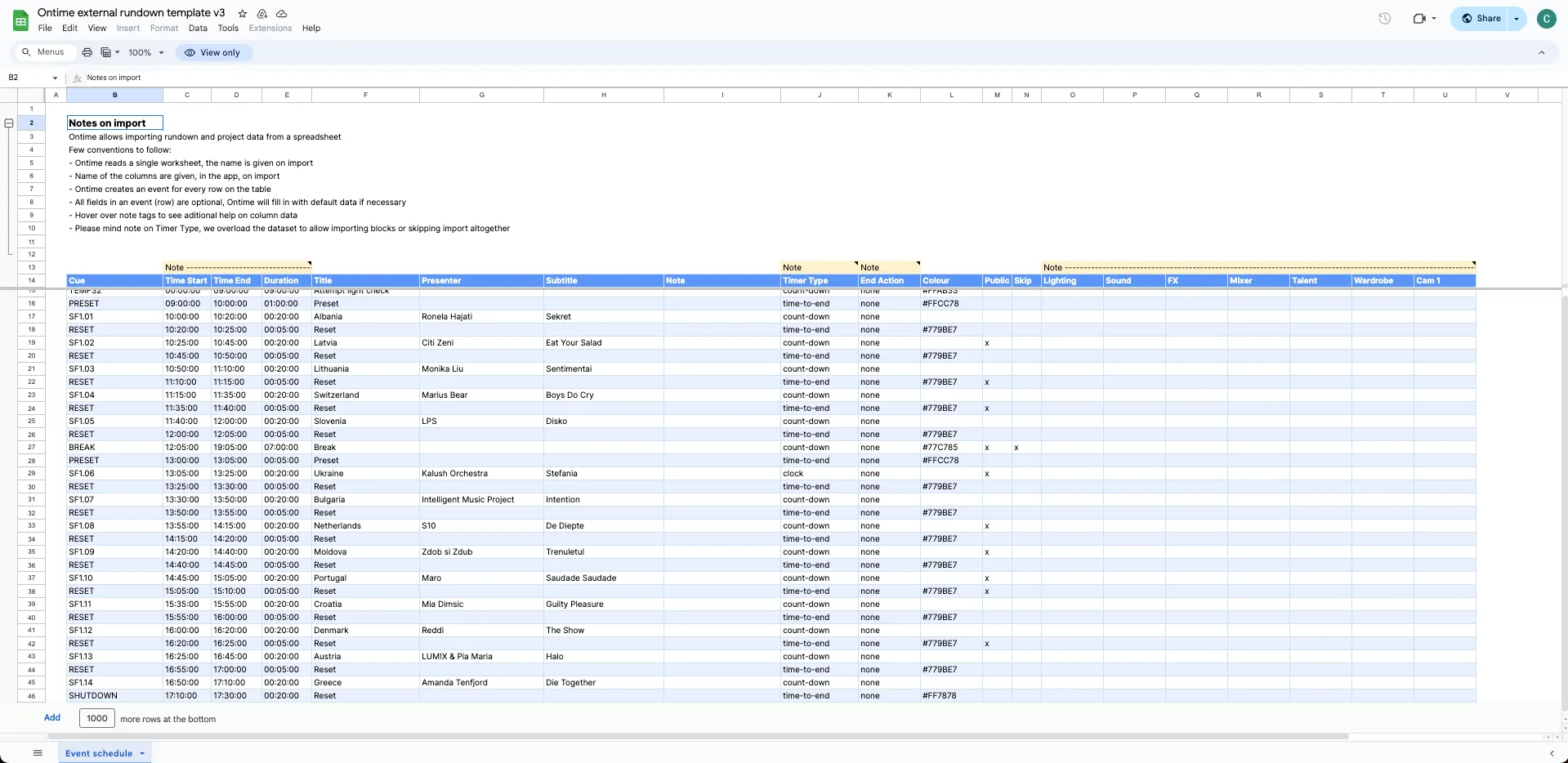Open version history with the clock icon

click(1384, 18)
